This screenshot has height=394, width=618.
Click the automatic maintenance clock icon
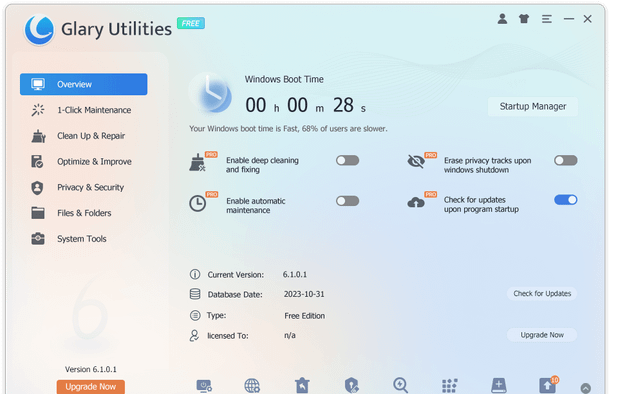[197, 204]
